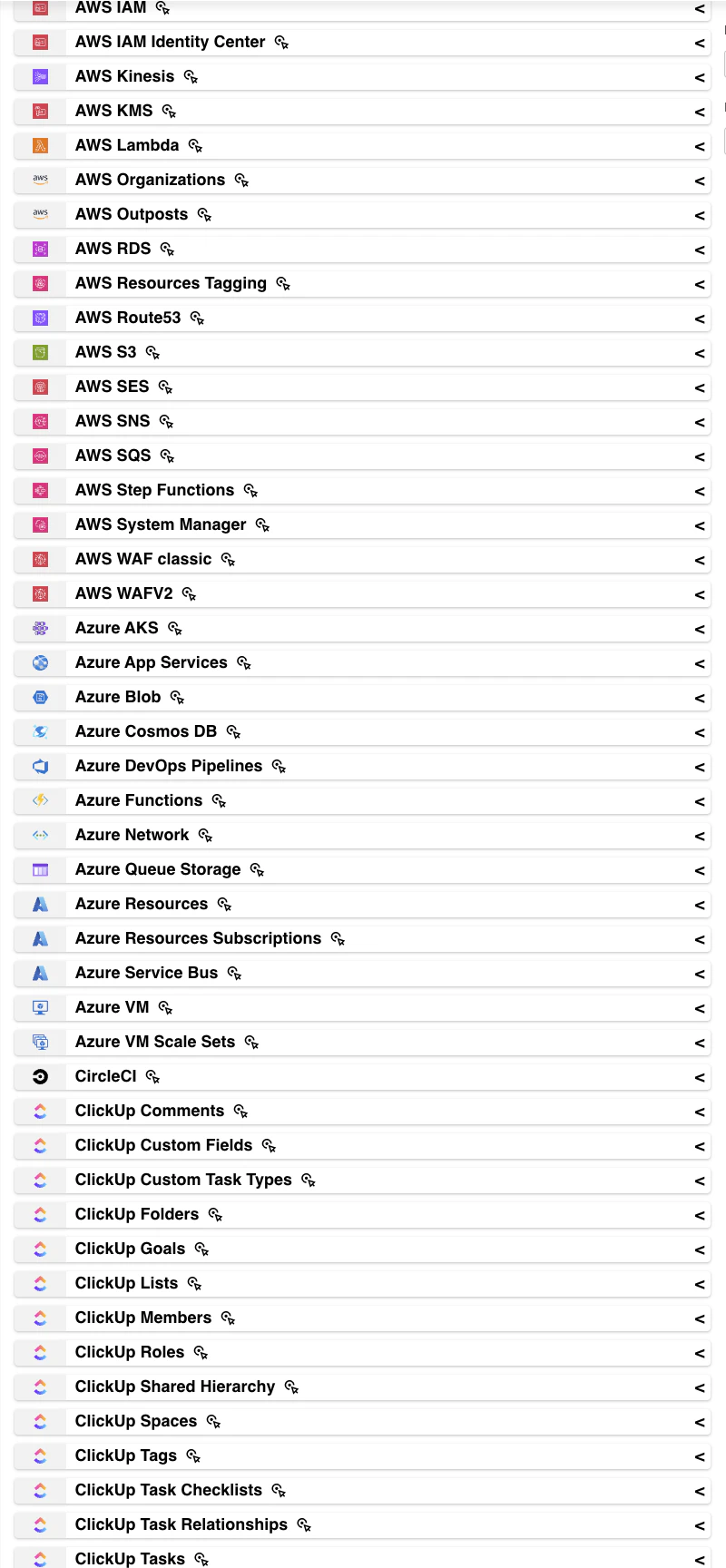
Task: Click the Azure Blob icon
Action: point(40,697)
